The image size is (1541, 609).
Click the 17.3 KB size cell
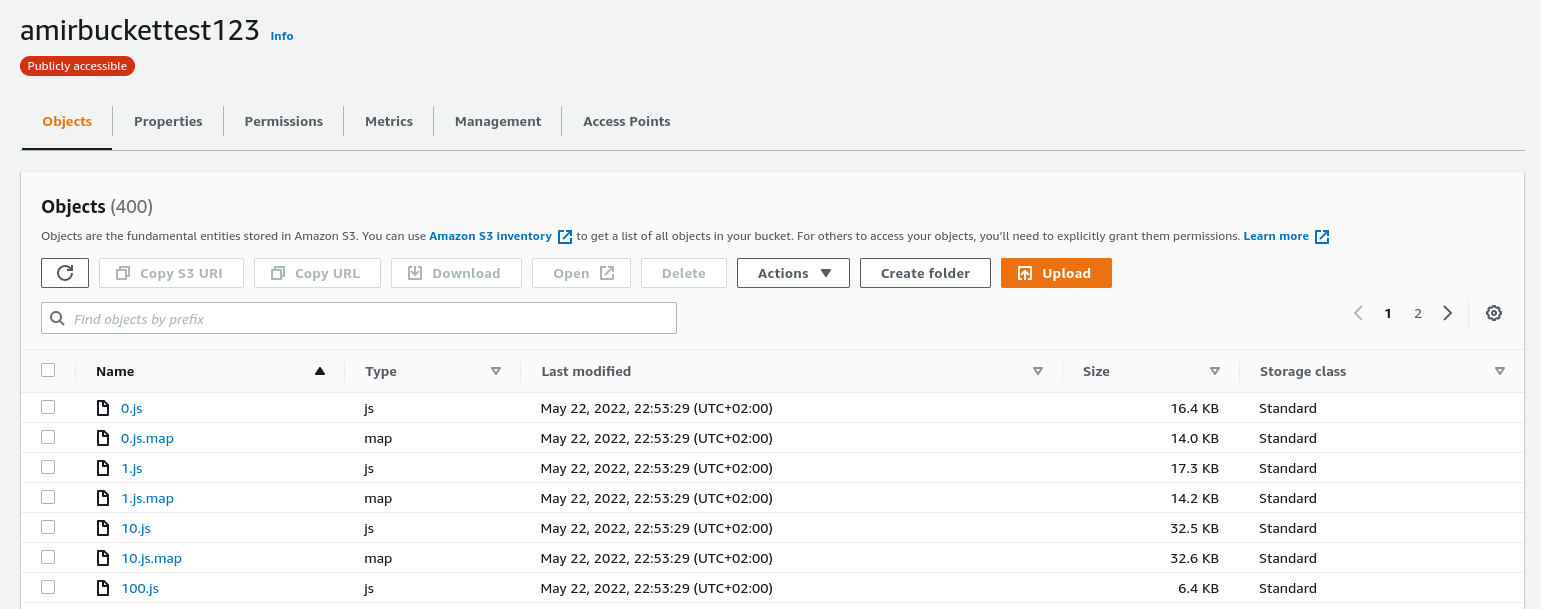click(x=1195, y=468)
